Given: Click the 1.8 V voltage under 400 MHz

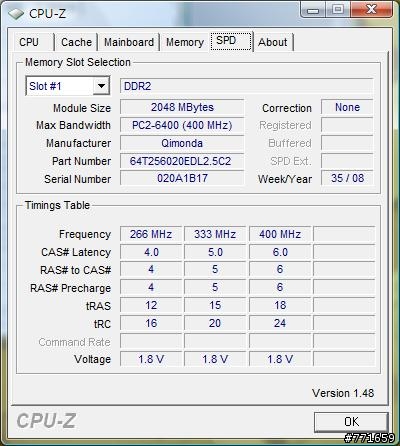Looking at the screenshot, I should coord(280,359).
